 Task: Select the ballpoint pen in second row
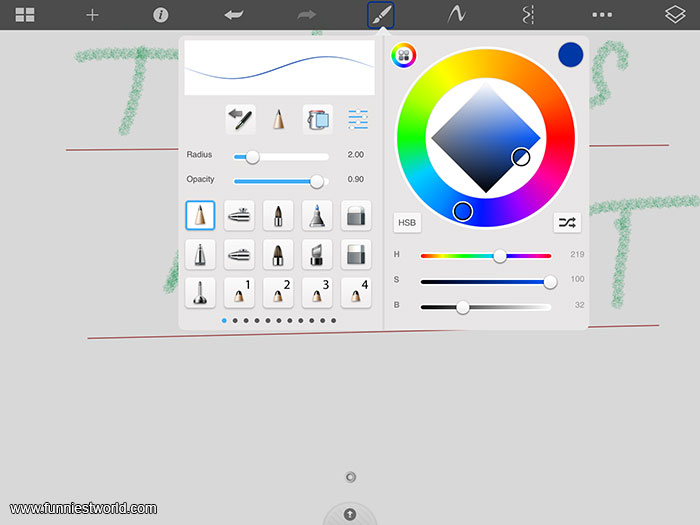200,254
